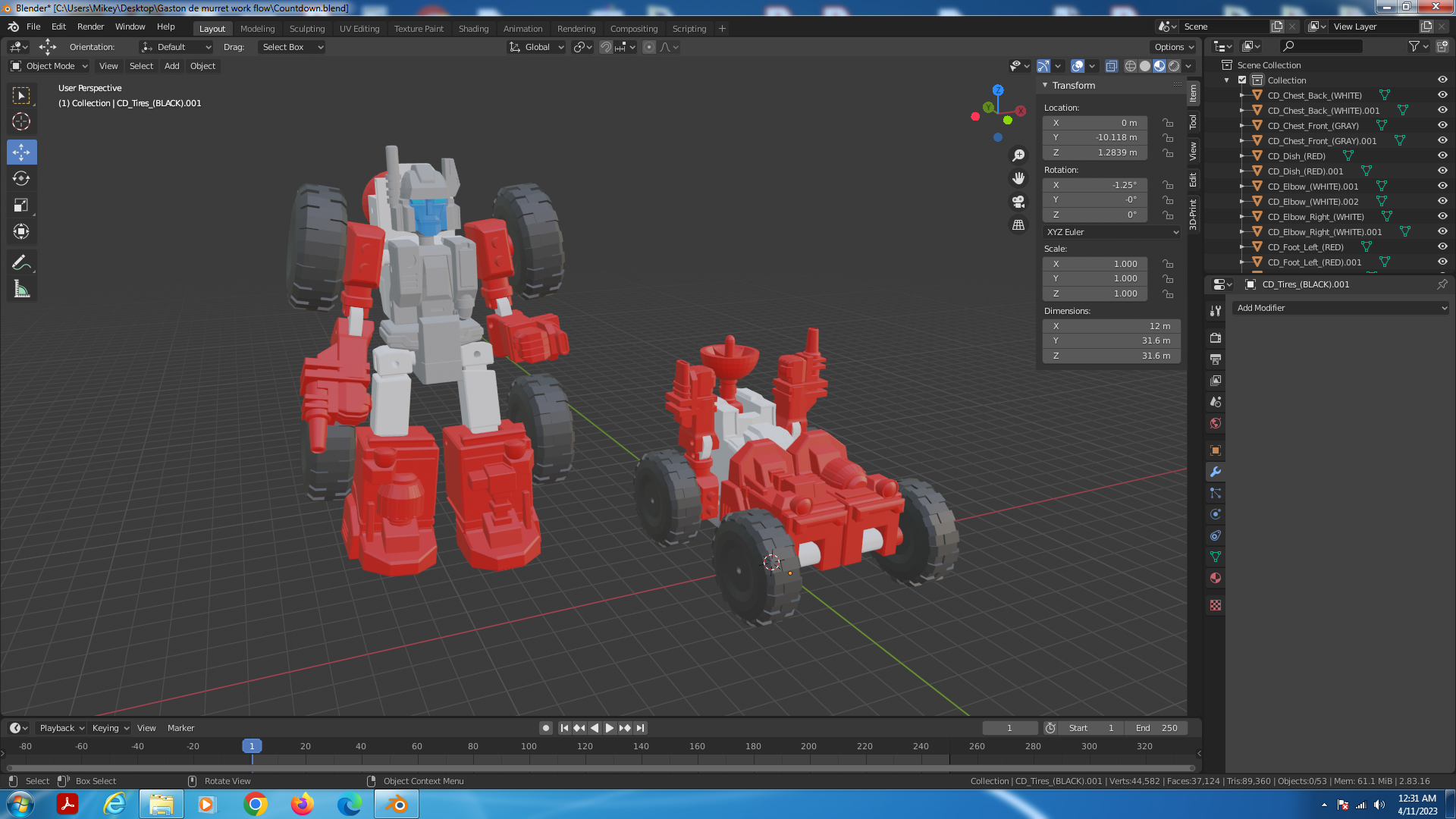Open Firefox from the taskbar
Screen dimensions: 1456x819
pyautogui.click(x=303, y=804)
